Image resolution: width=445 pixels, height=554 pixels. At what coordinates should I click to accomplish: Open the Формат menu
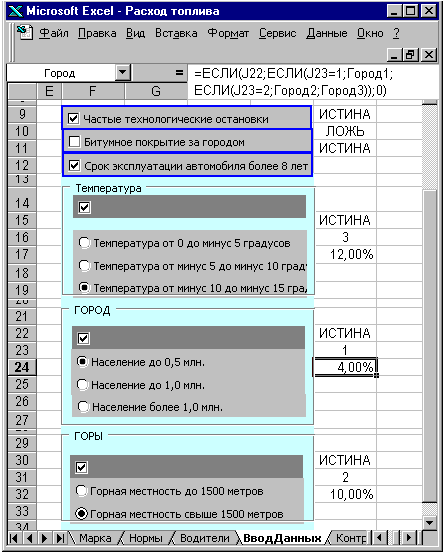(228, 33)
